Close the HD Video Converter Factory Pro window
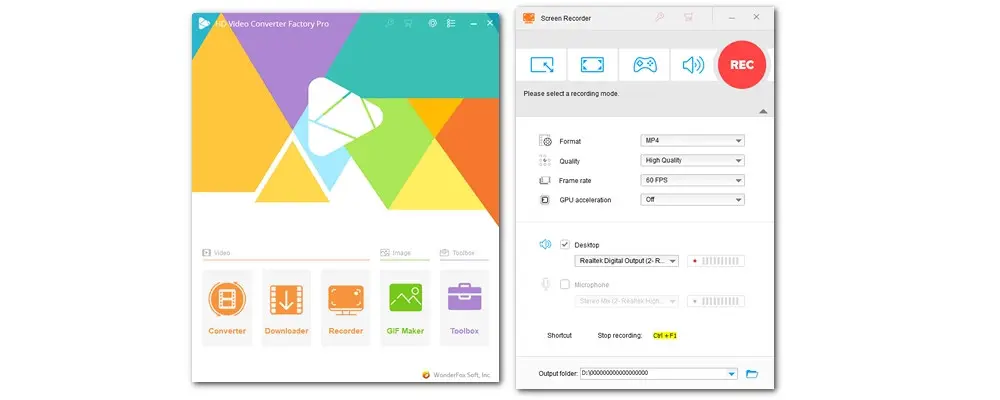The image size is (1000, 400). click(x=490, y=23)
